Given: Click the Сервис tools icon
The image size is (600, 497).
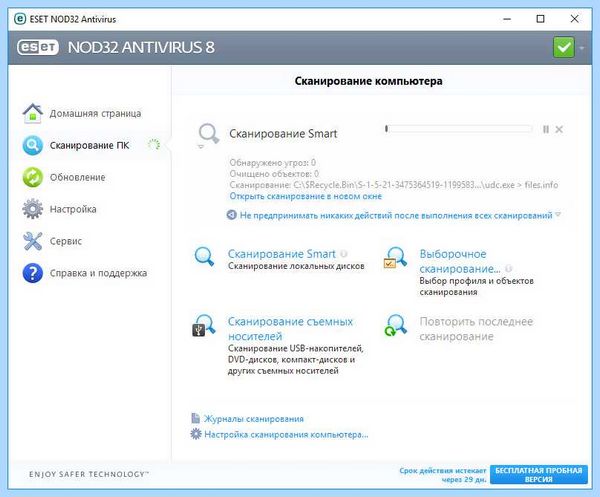Looking at the screenshot, I should click(x=33, y=241).
